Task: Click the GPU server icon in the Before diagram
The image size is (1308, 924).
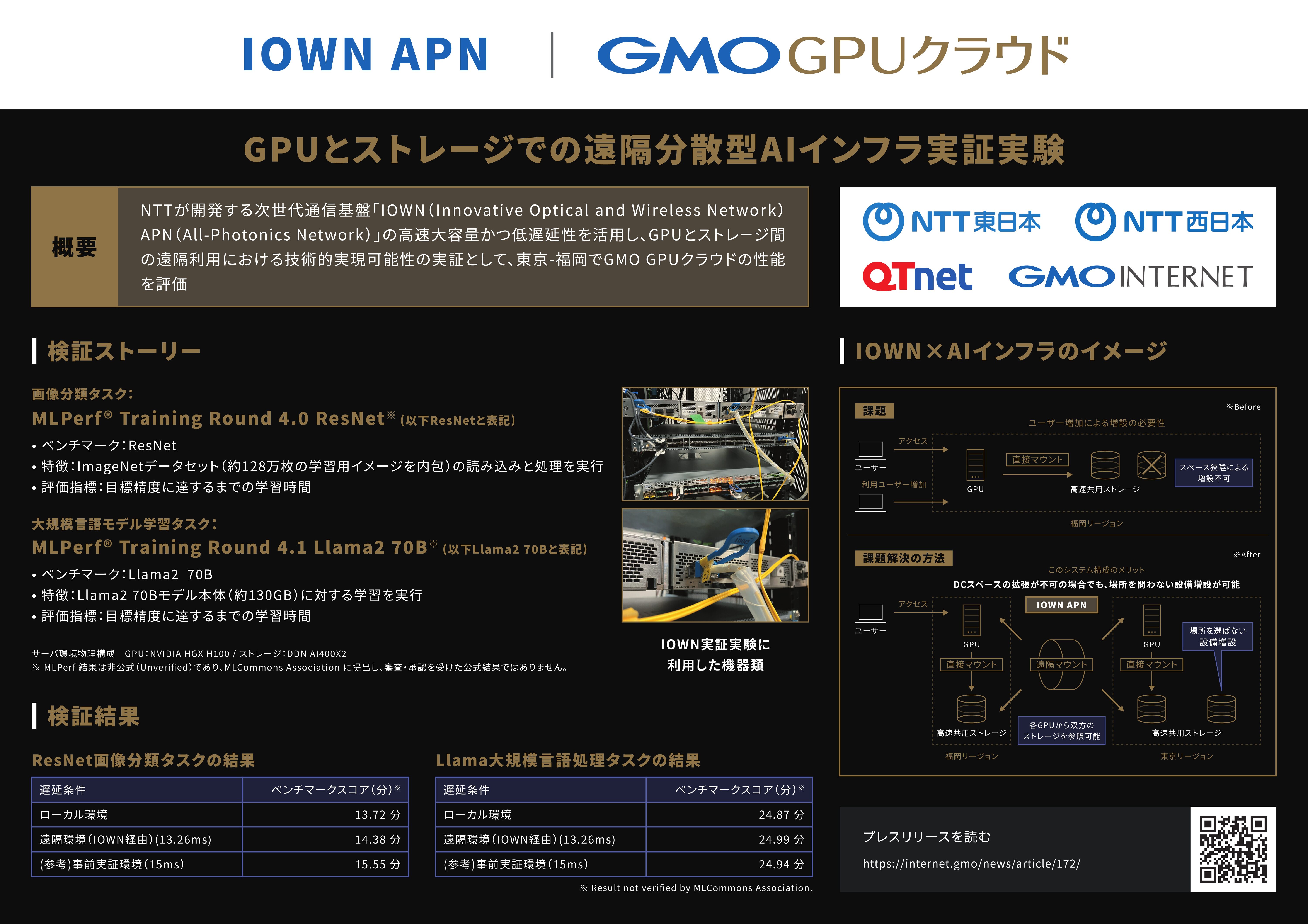Action: 975,465
